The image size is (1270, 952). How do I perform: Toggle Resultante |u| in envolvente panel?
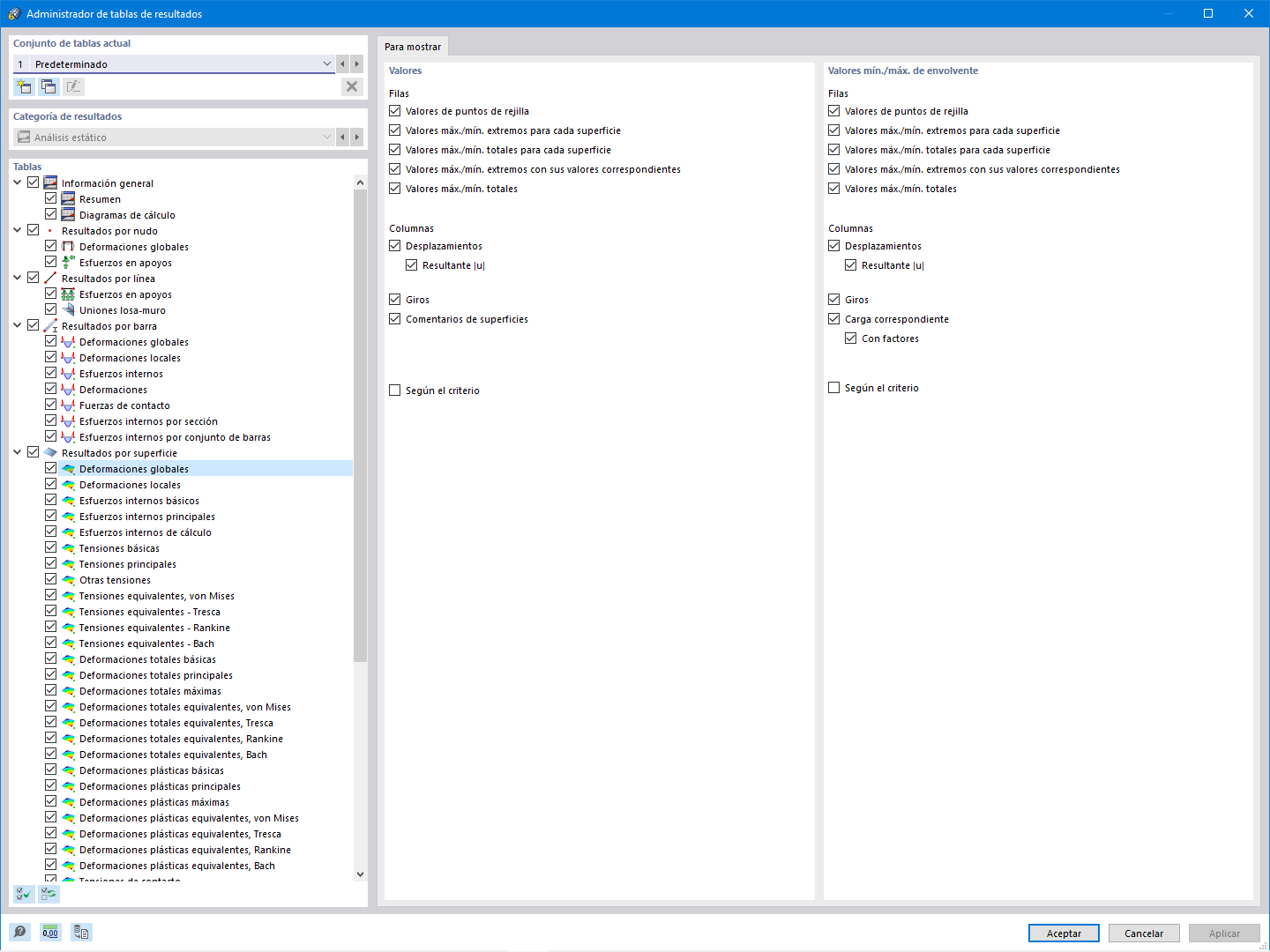click(x=851, y=265)
